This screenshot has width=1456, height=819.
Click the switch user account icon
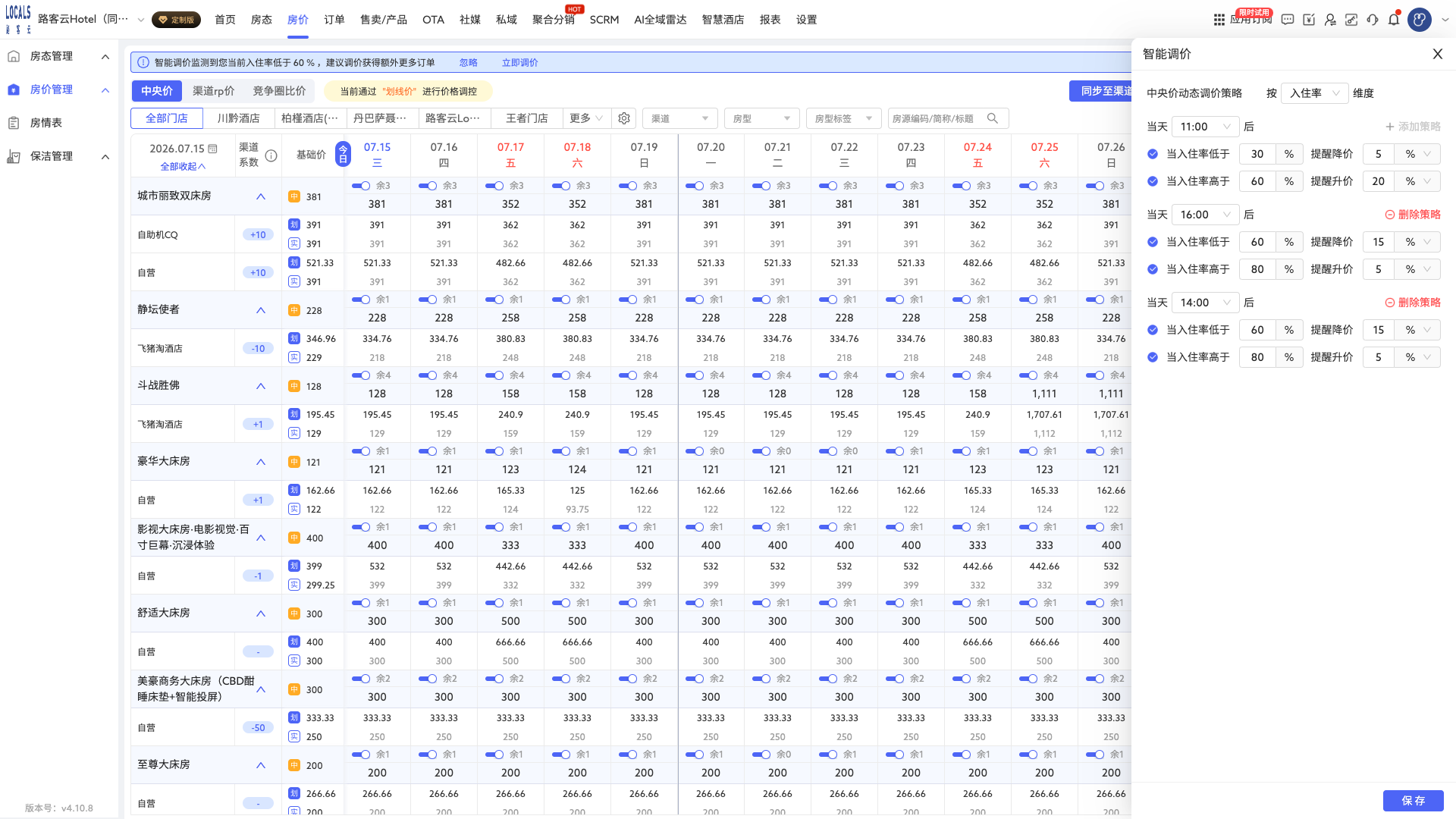(x=1330, y=20)
